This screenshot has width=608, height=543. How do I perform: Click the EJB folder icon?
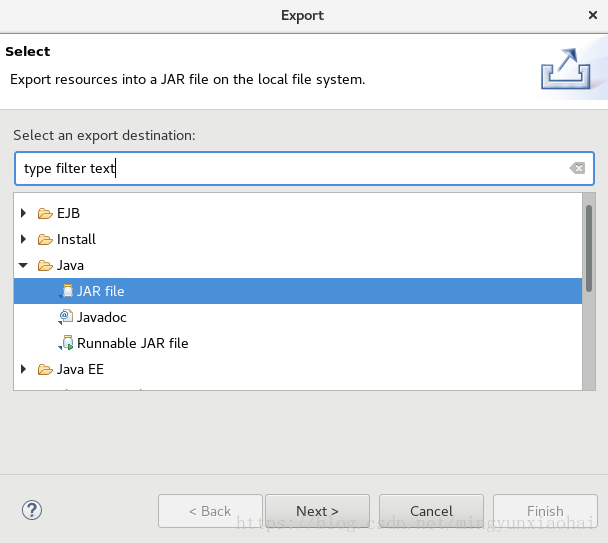(x=45, y=213)
